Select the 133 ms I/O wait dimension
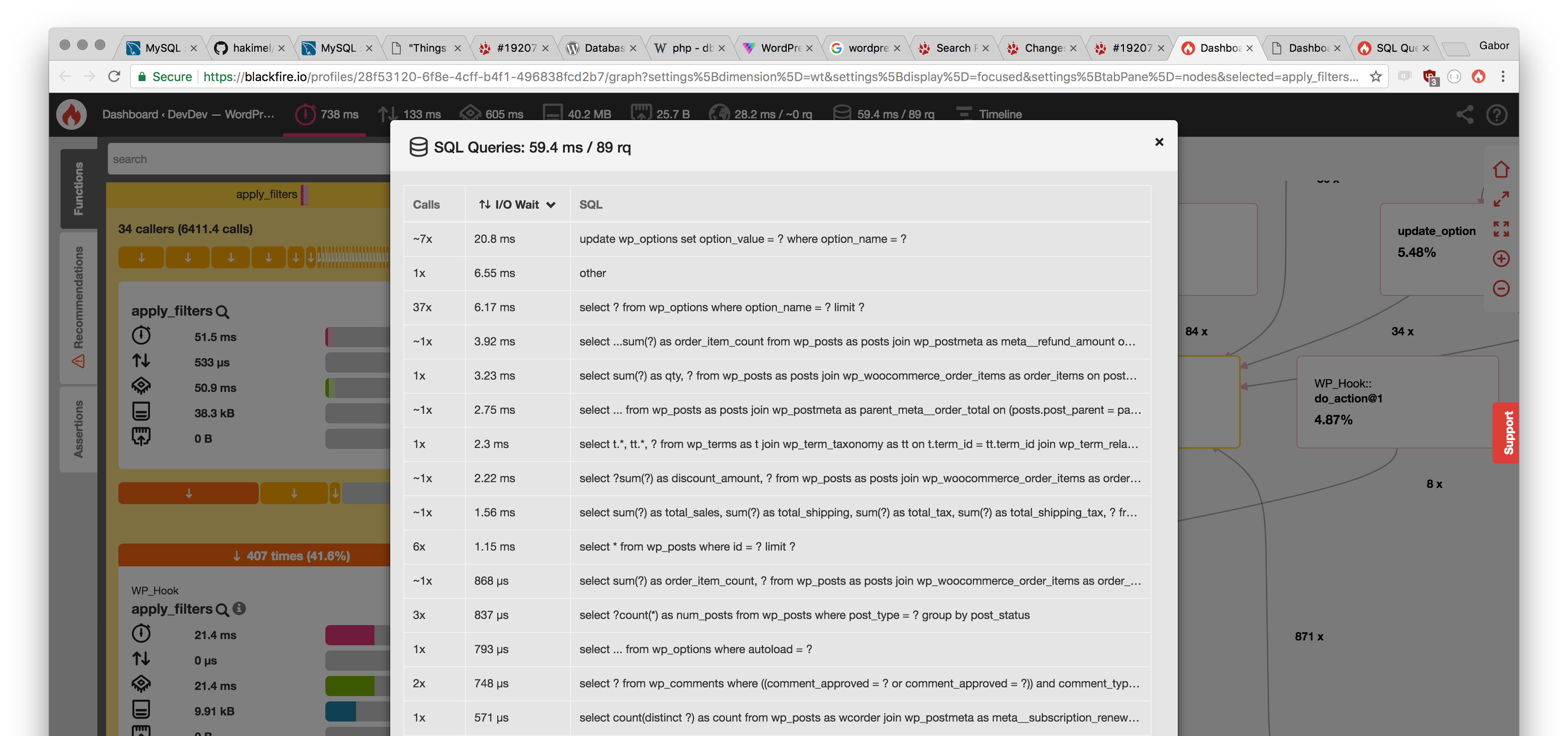Viewport: 1568px width, 736px height. pos(409,114)
